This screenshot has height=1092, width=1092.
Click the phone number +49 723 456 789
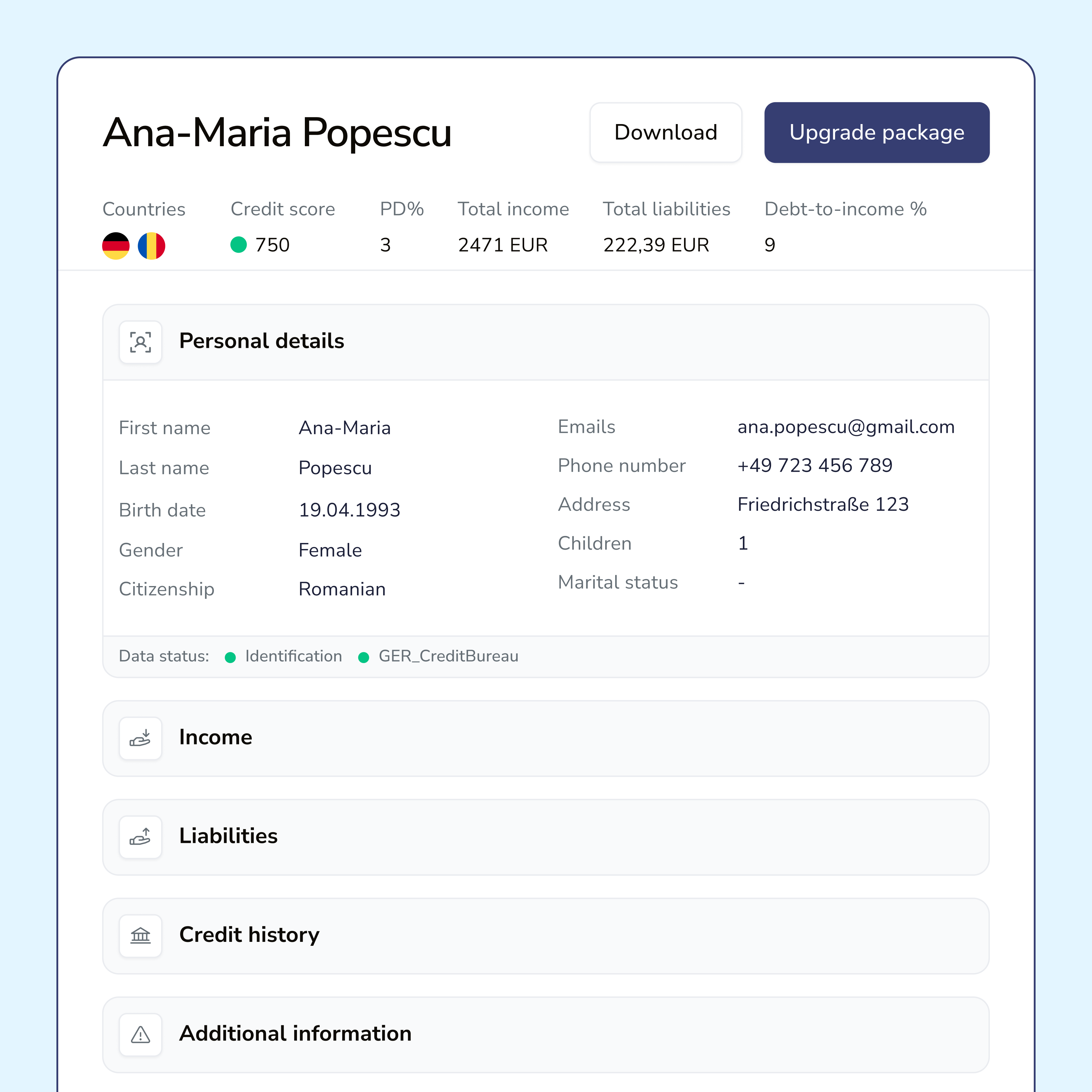coord(814,465)
